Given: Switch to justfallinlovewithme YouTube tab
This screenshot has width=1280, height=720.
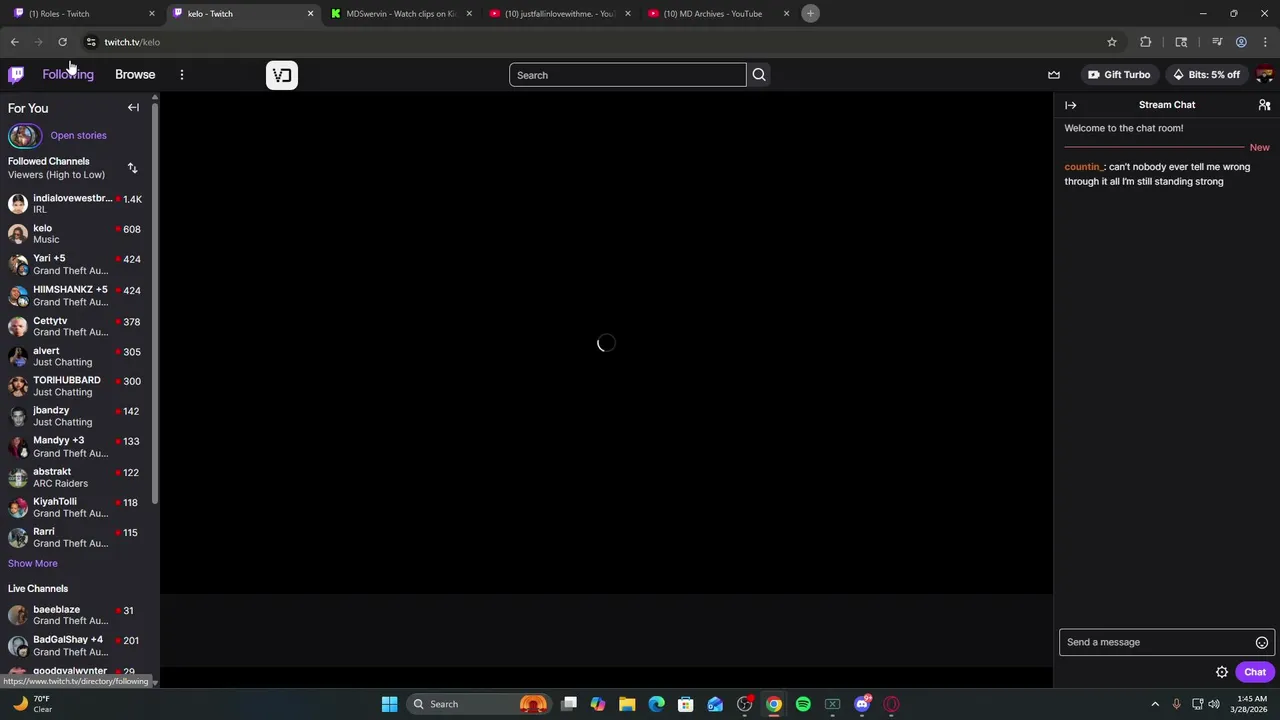Looking at the screenshot, I should [x=558, y=13].
